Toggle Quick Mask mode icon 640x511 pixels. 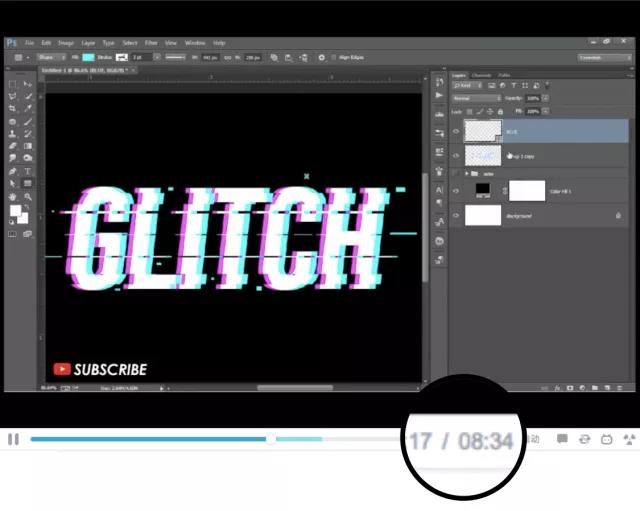13,234
